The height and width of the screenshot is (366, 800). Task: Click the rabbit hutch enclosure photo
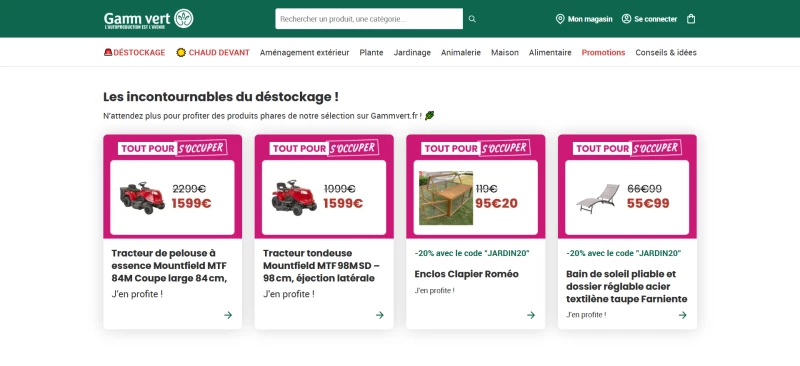coord(446,198)
